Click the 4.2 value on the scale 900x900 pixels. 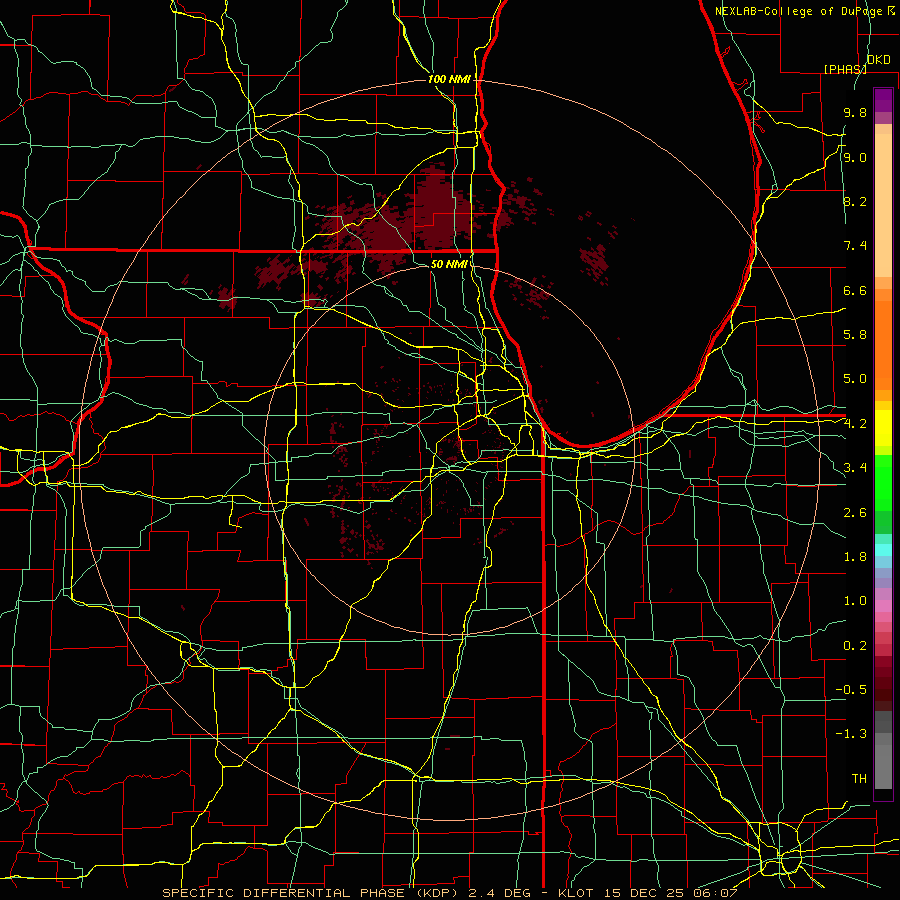pyautogui.click(x=855, y=424)
